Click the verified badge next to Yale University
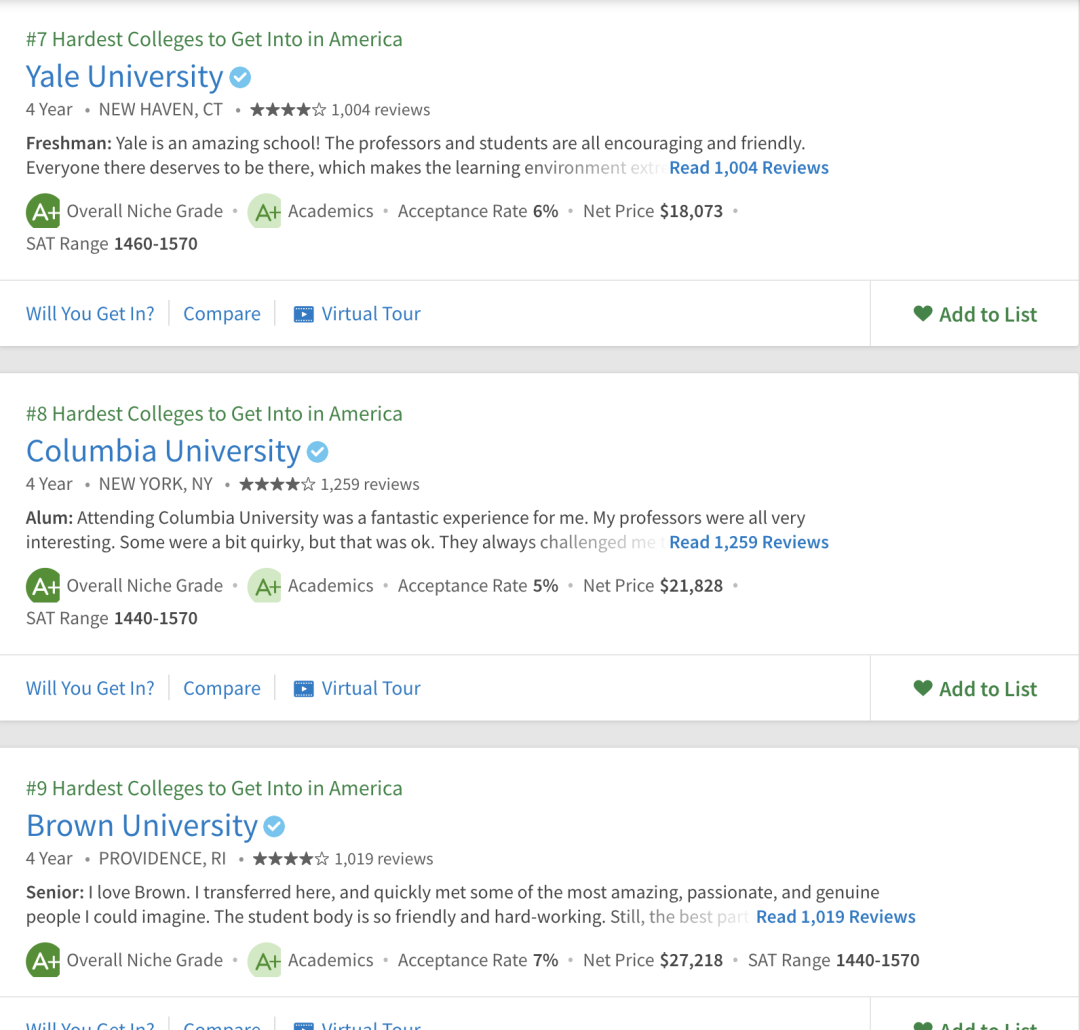The height and width of the screenshot is (1030, 1080). 240,77
